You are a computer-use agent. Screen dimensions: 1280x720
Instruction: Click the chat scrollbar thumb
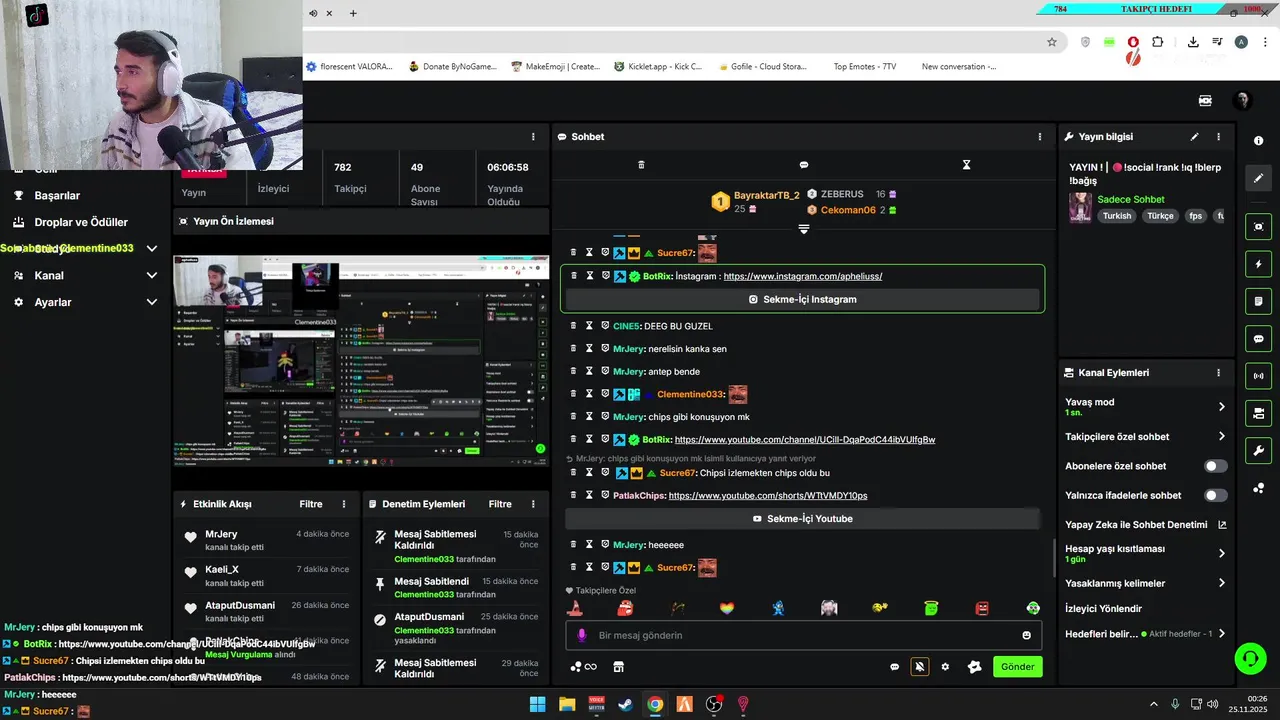1054,559
